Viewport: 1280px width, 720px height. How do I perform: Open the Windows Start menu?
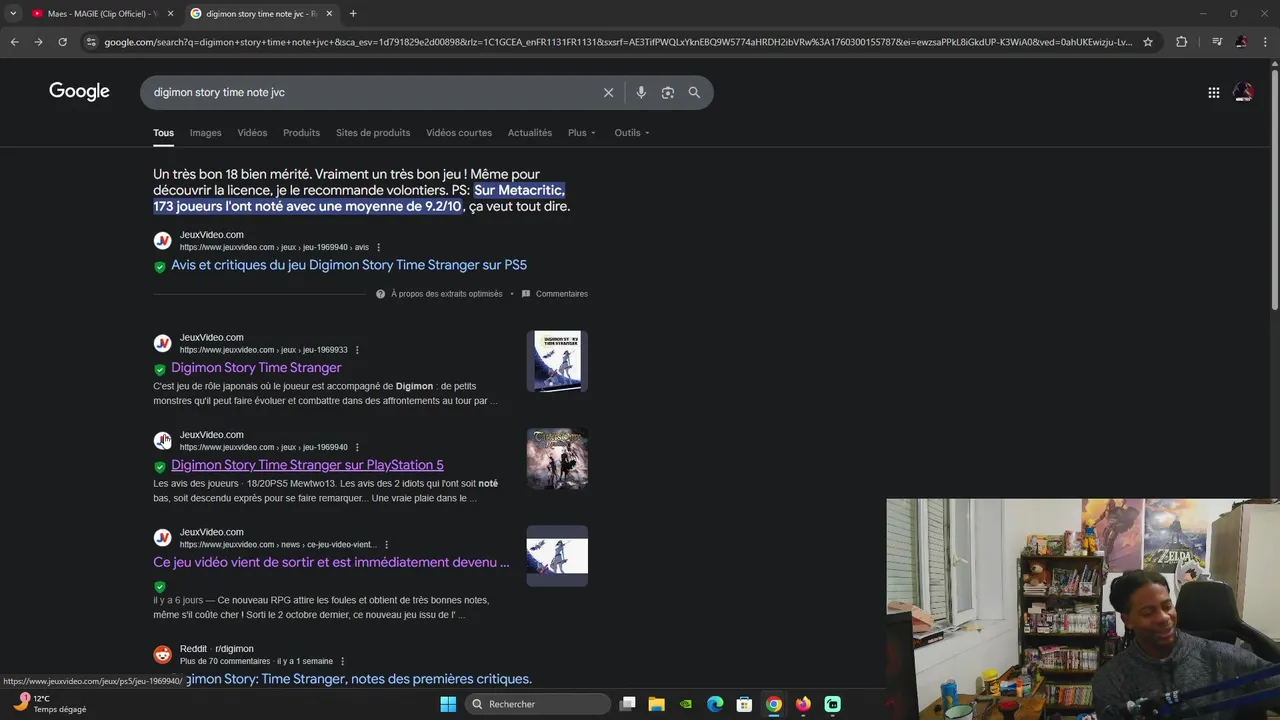(448, 704)
